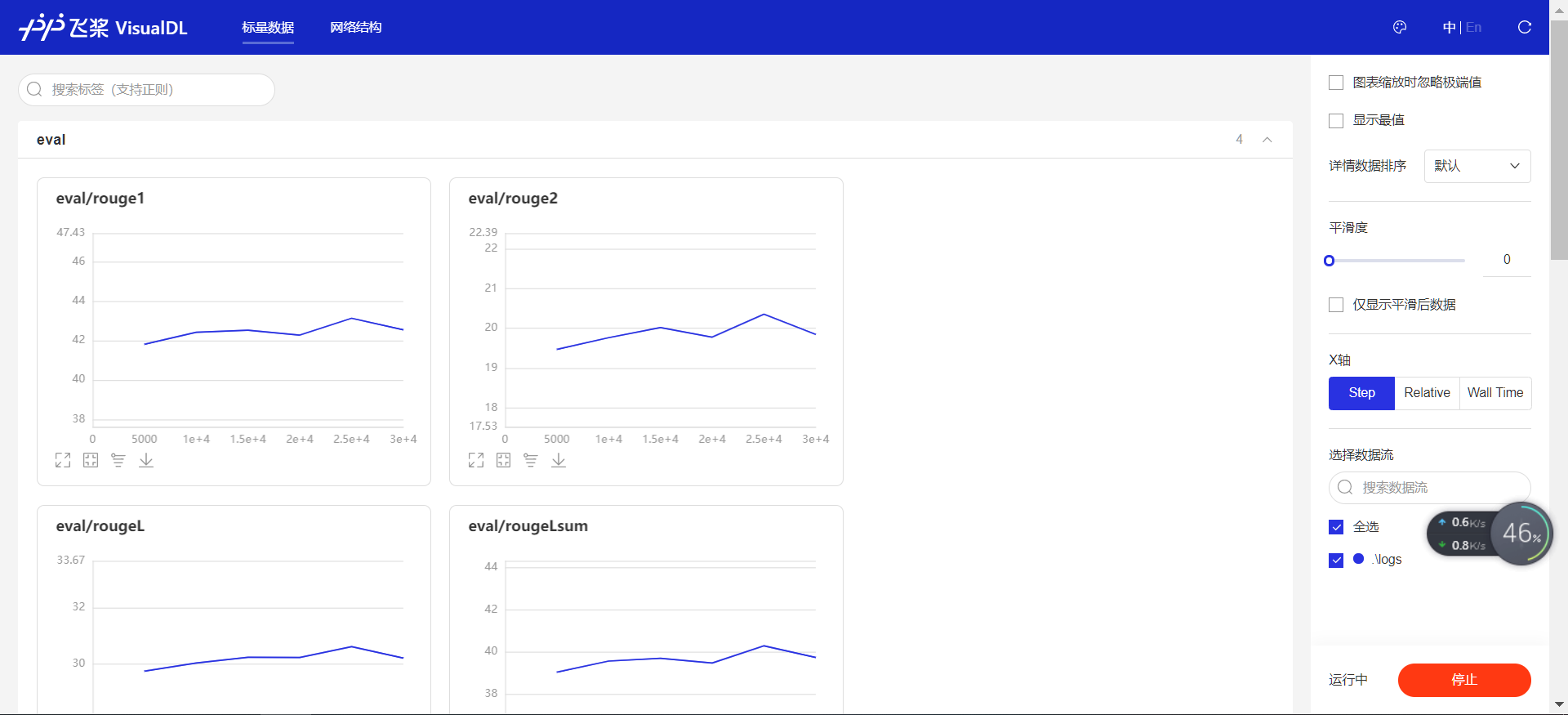Screen dimensions: 1568x715
Task: Switch language to Chinese
Action: (x=1449, y=27)
